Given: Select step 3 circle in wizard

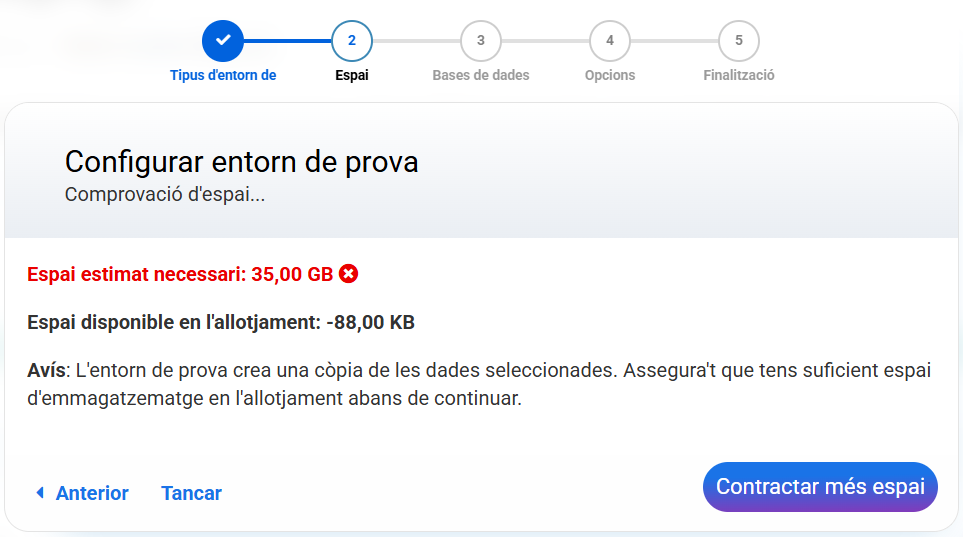Looking at the screenshot, I should tap(481, 41).
